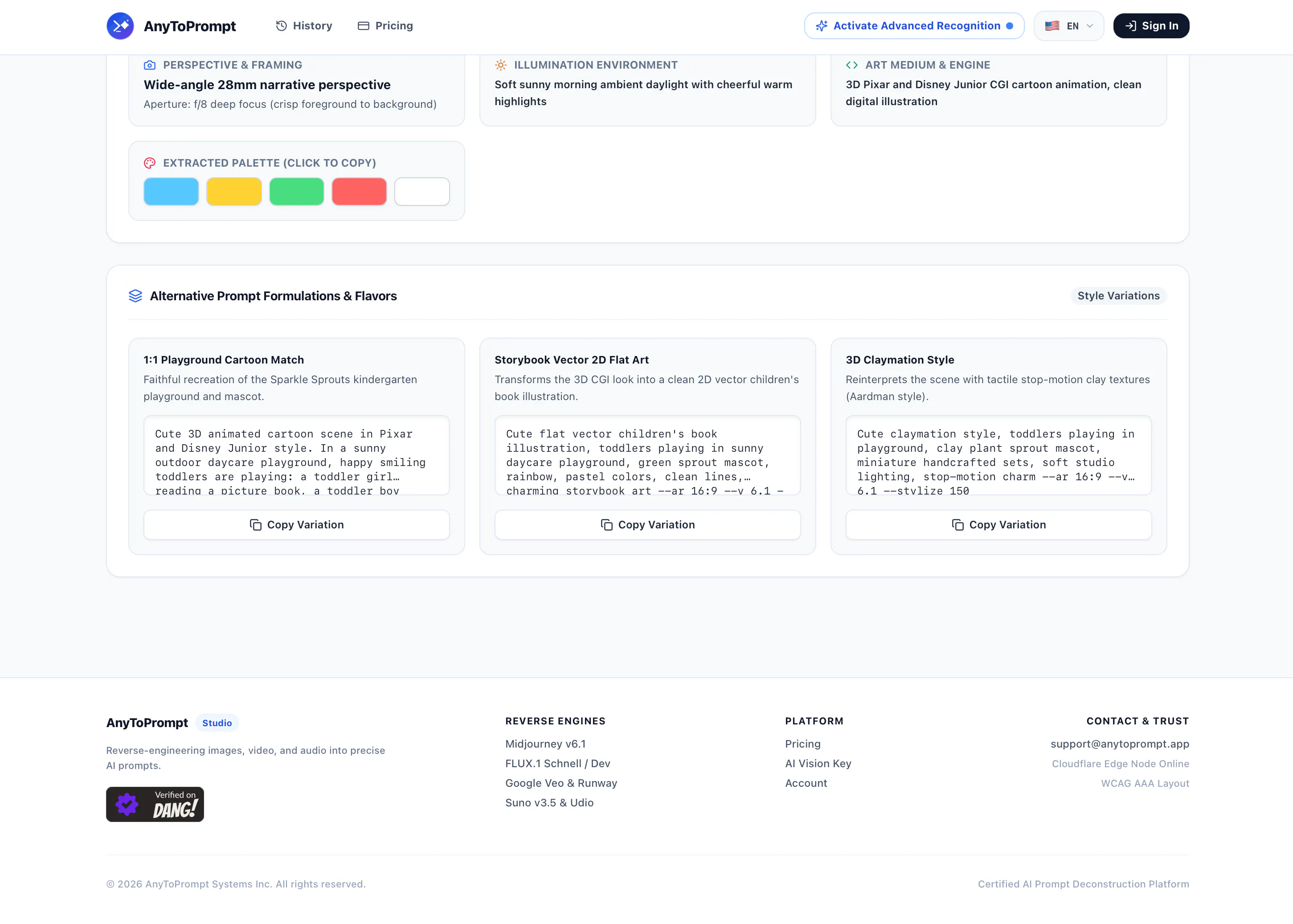Expand the EN language dropdown
The width and height of the screenshot is (1293, 924).
coord(1068,25)
